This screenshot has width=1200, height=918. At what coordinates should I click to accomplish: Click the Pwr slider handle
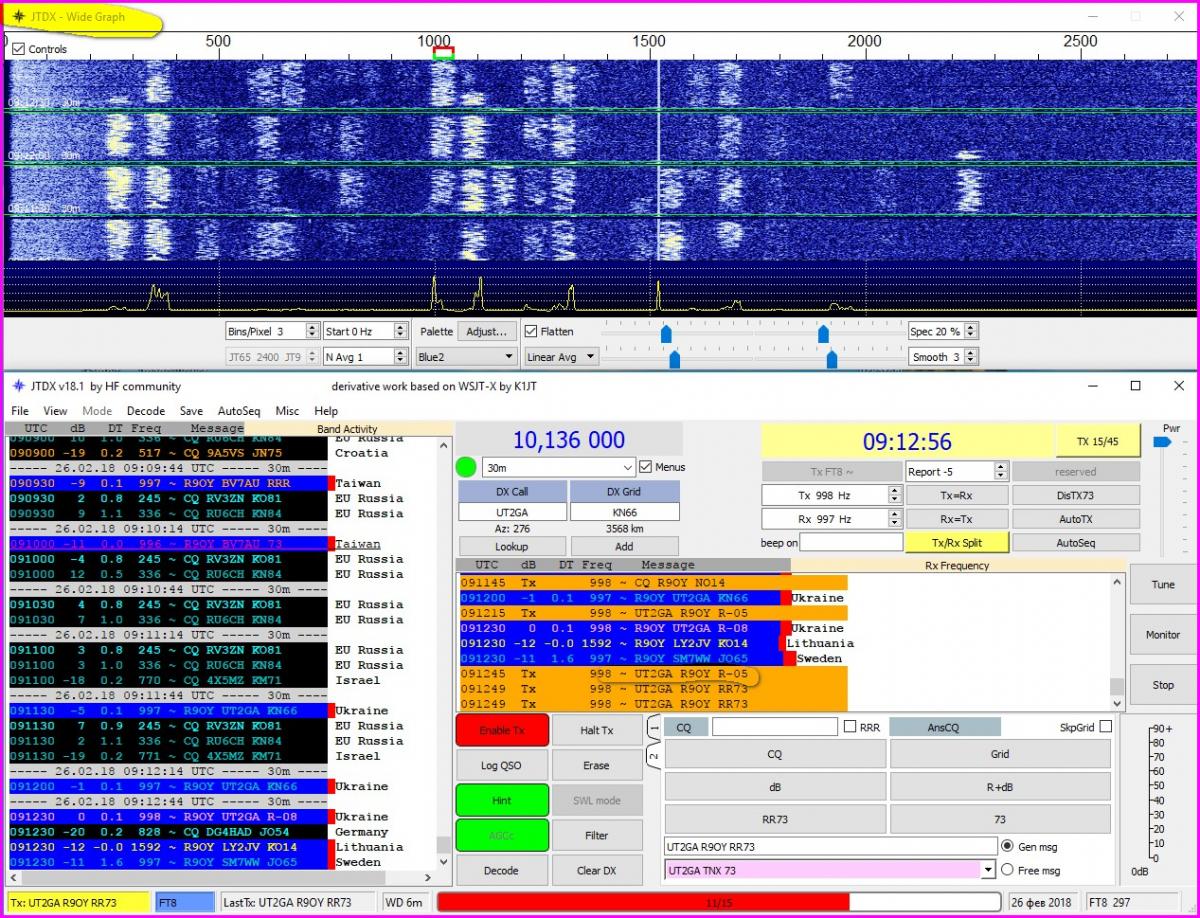tap(1161, 441)
